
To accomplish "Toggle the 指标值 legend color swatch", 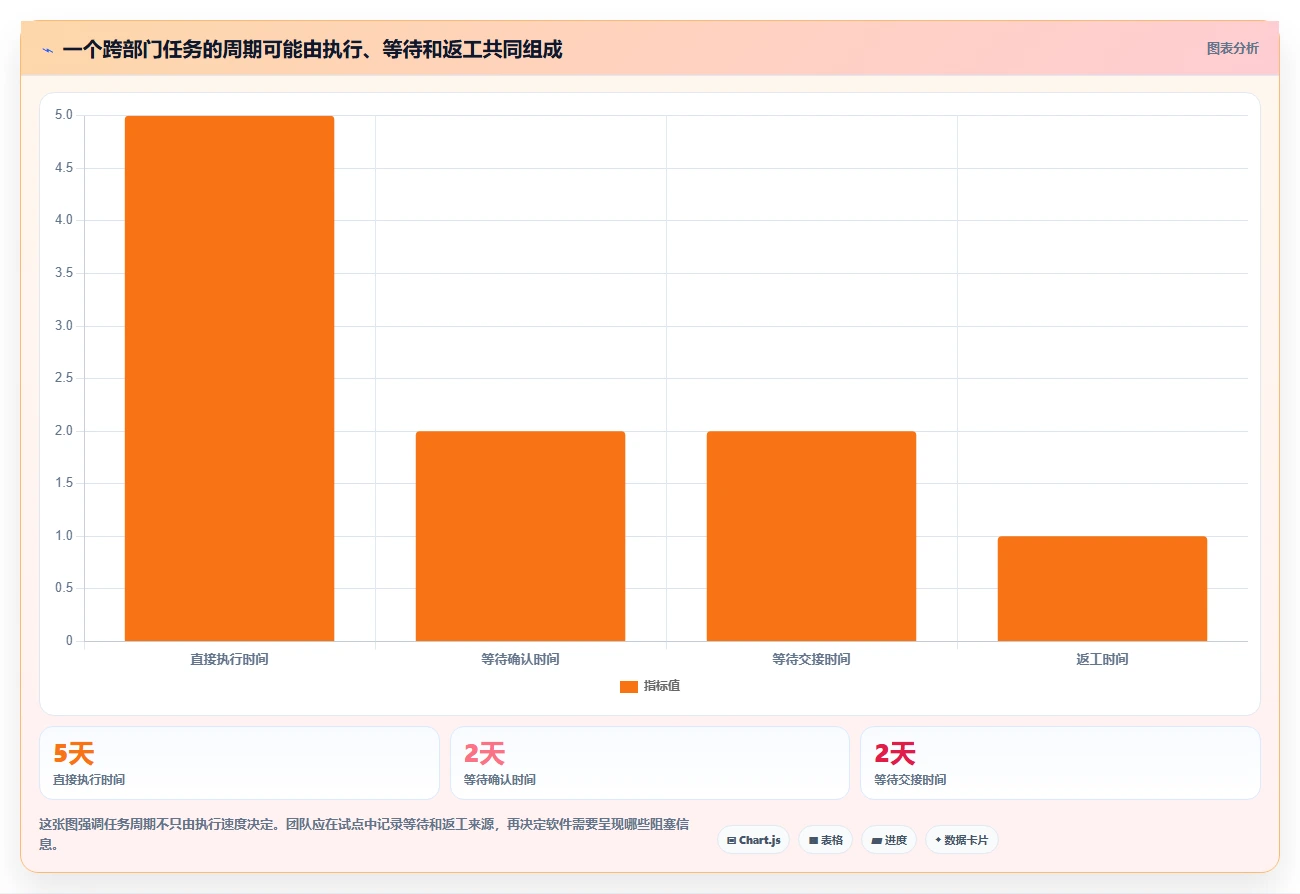I will [629, 686].
